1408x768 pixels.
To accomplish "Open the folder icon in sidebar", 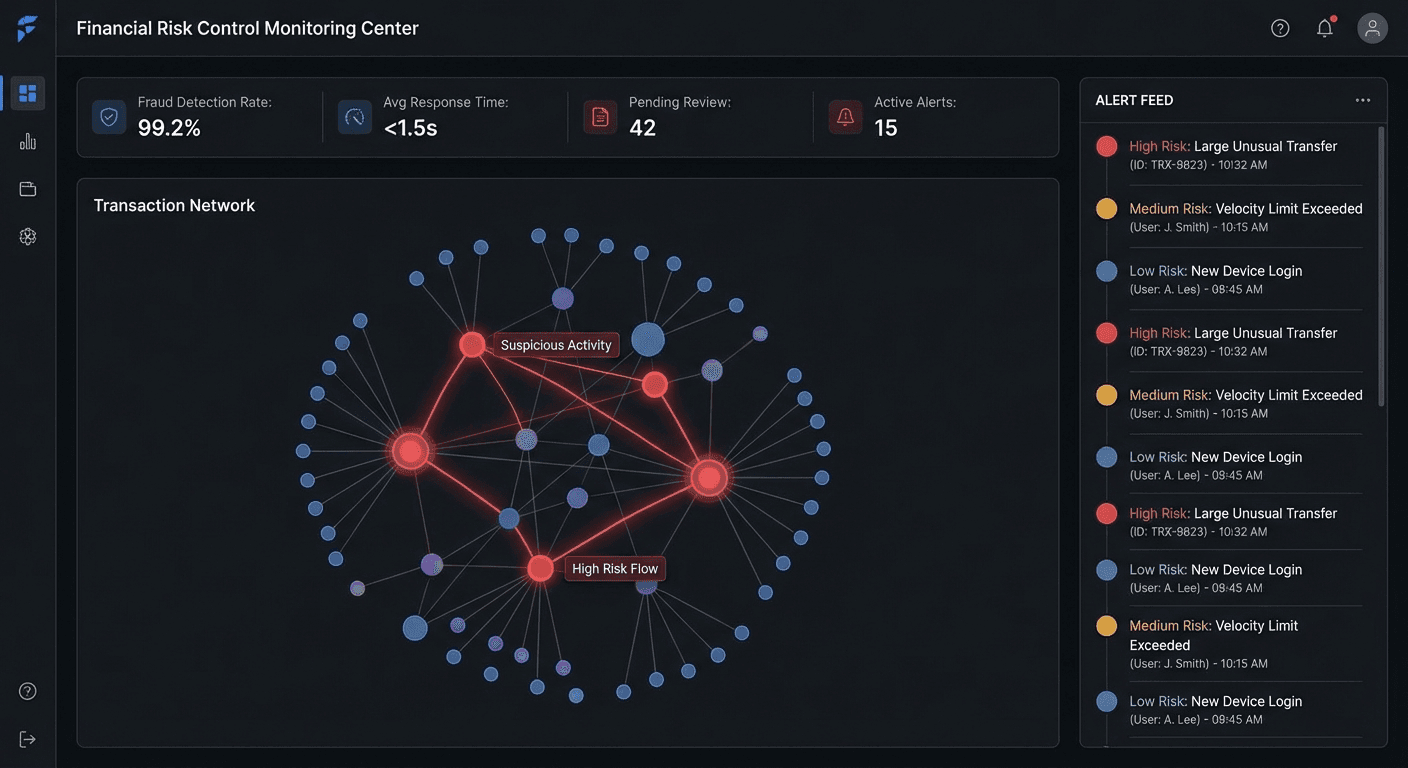I will pyautogui.click(x=28, y=189).
